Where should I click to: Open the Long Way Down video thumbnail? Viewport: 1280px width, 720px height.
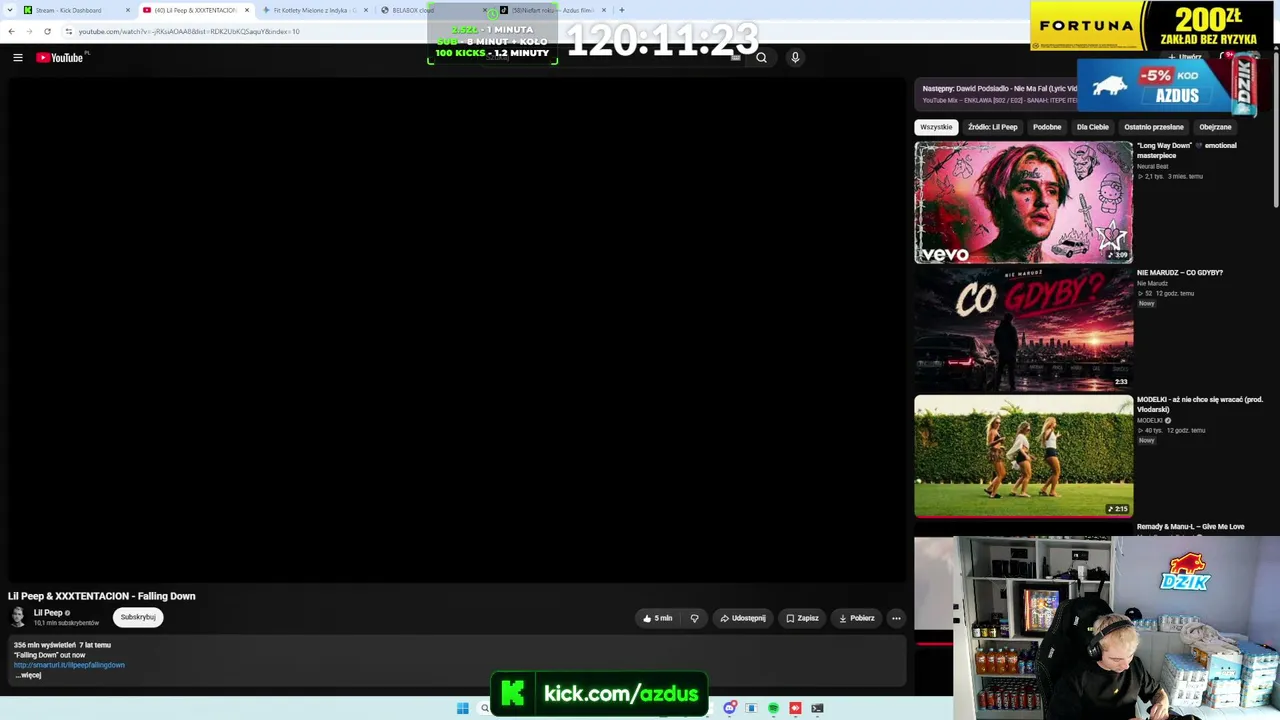[x=1023, y=202]
